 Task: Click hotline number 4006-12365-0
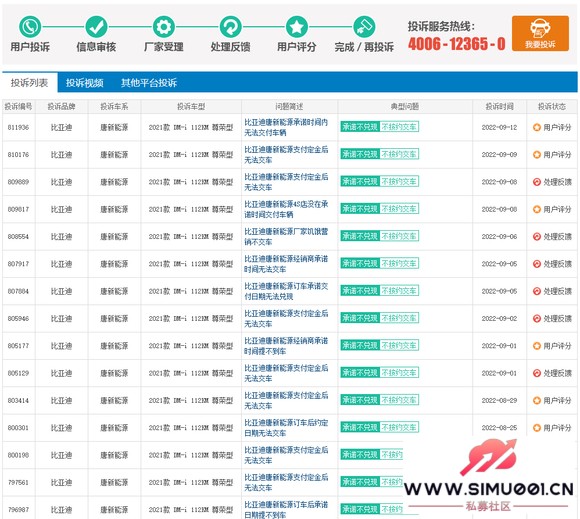coord(456,44)
